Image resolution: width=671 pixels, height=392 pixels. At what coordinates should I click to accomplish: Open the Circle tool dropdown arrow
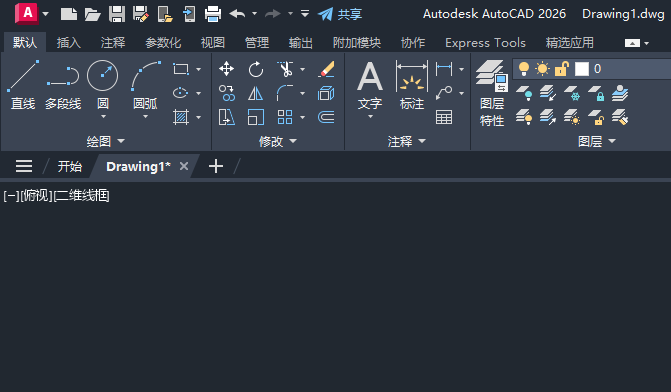coord(103,116)
